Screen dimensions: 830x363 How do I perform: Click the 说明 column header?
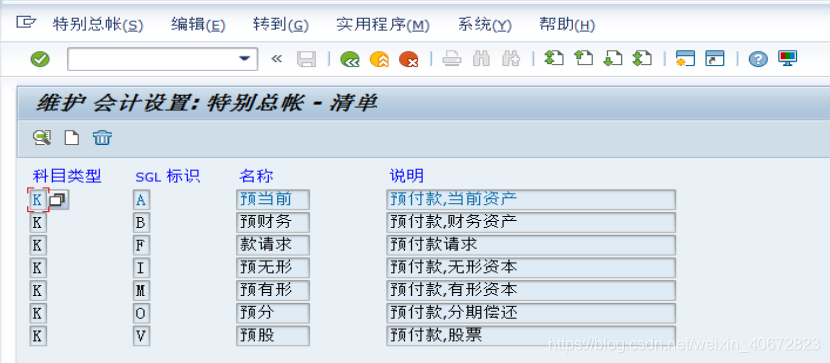coord(407,176)
